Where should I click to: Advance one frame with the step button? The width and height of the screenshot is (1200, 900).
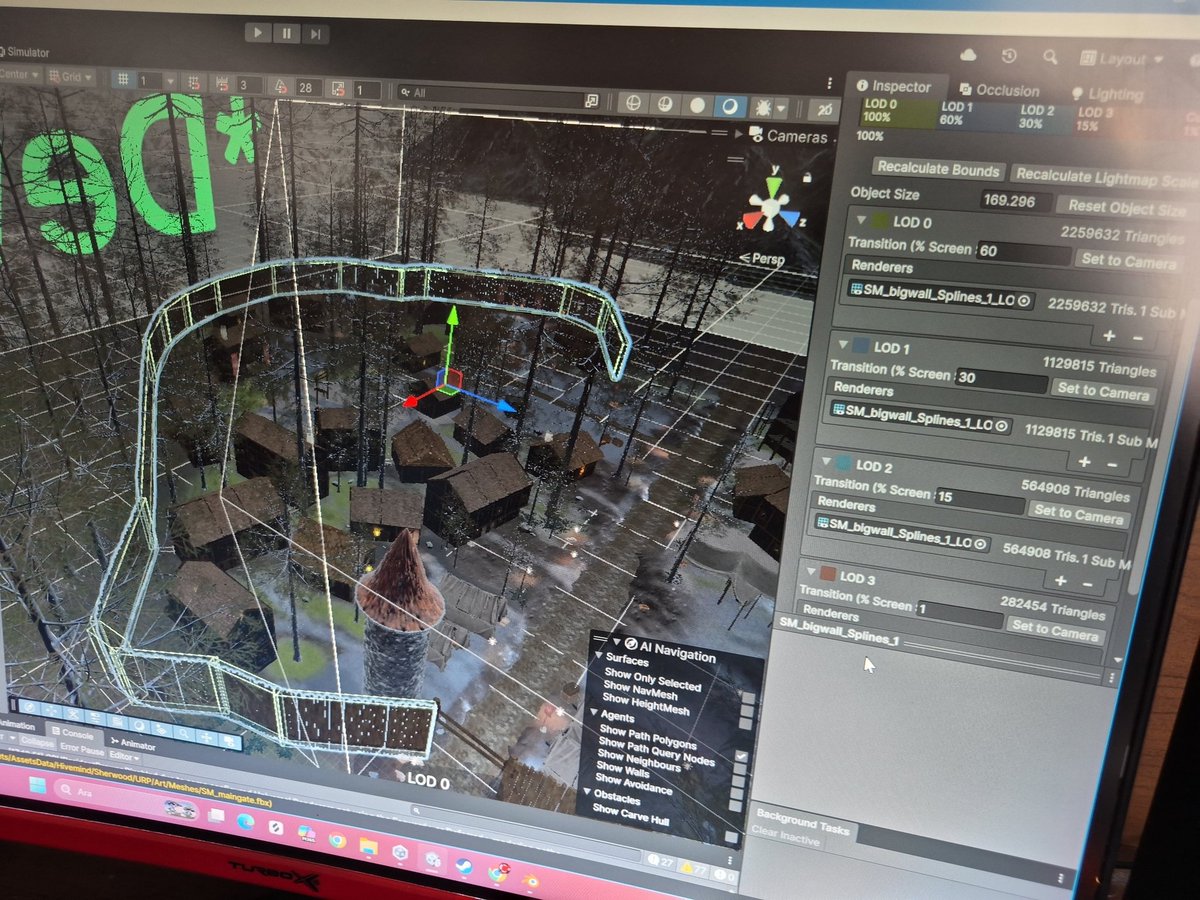click(x=315, y=34)
